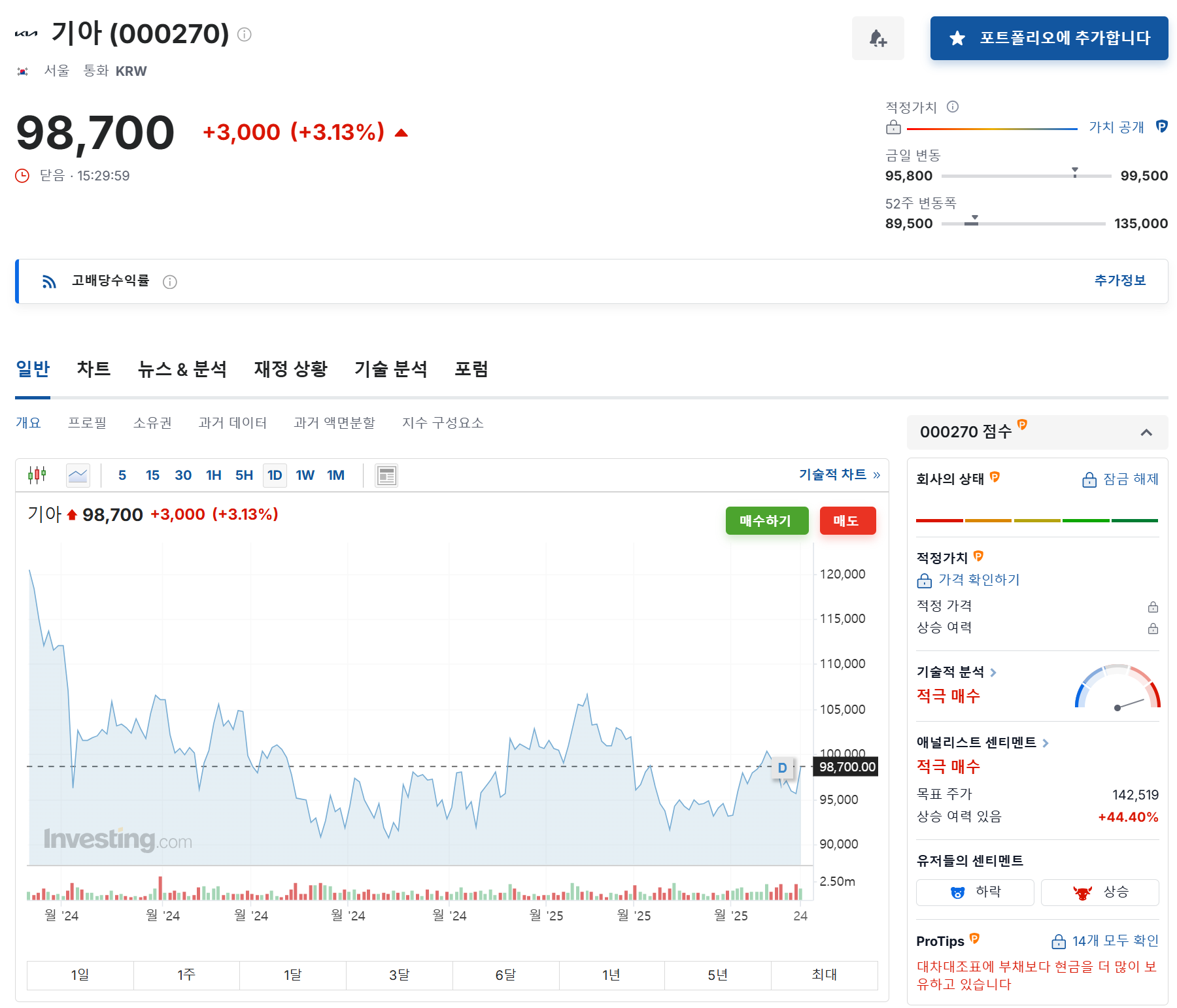Click the bull icon on 상승 button
The image size is (1177, 1008).
[x=1083, y=892]
